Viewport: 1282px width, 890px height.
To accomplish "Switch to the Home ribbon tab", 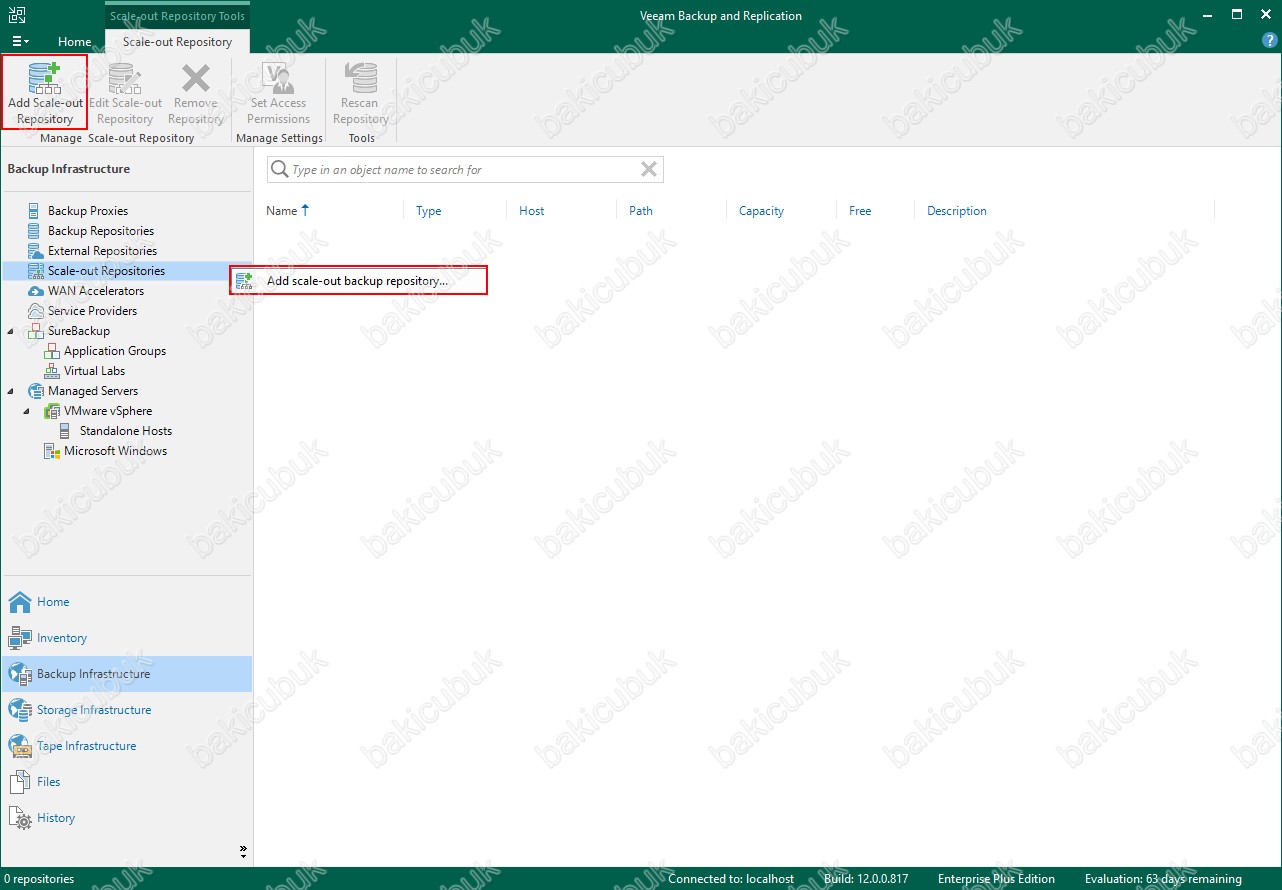I will 75,42.
